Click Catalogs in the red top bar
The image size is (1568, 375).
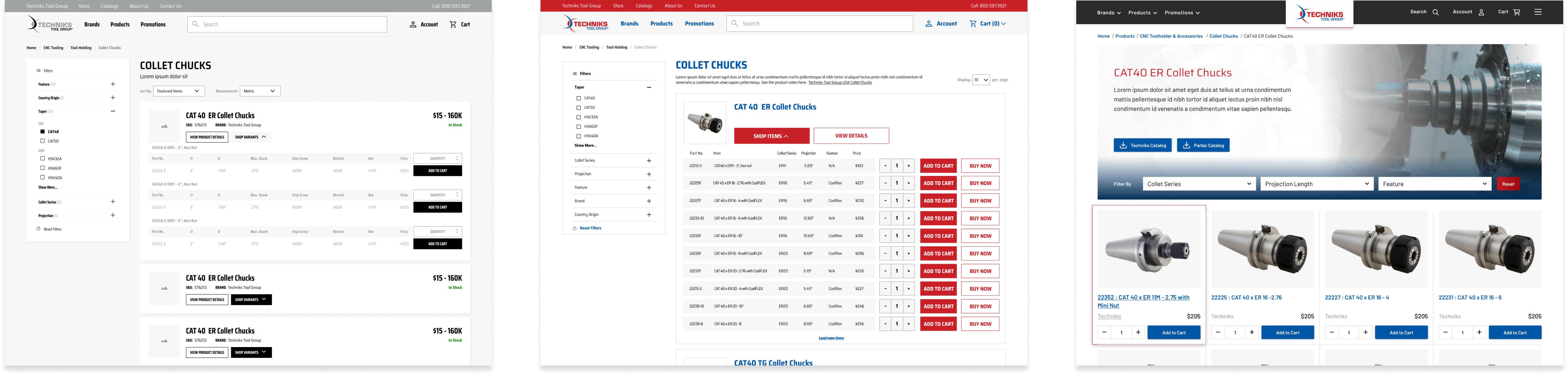tap(644, 6)
